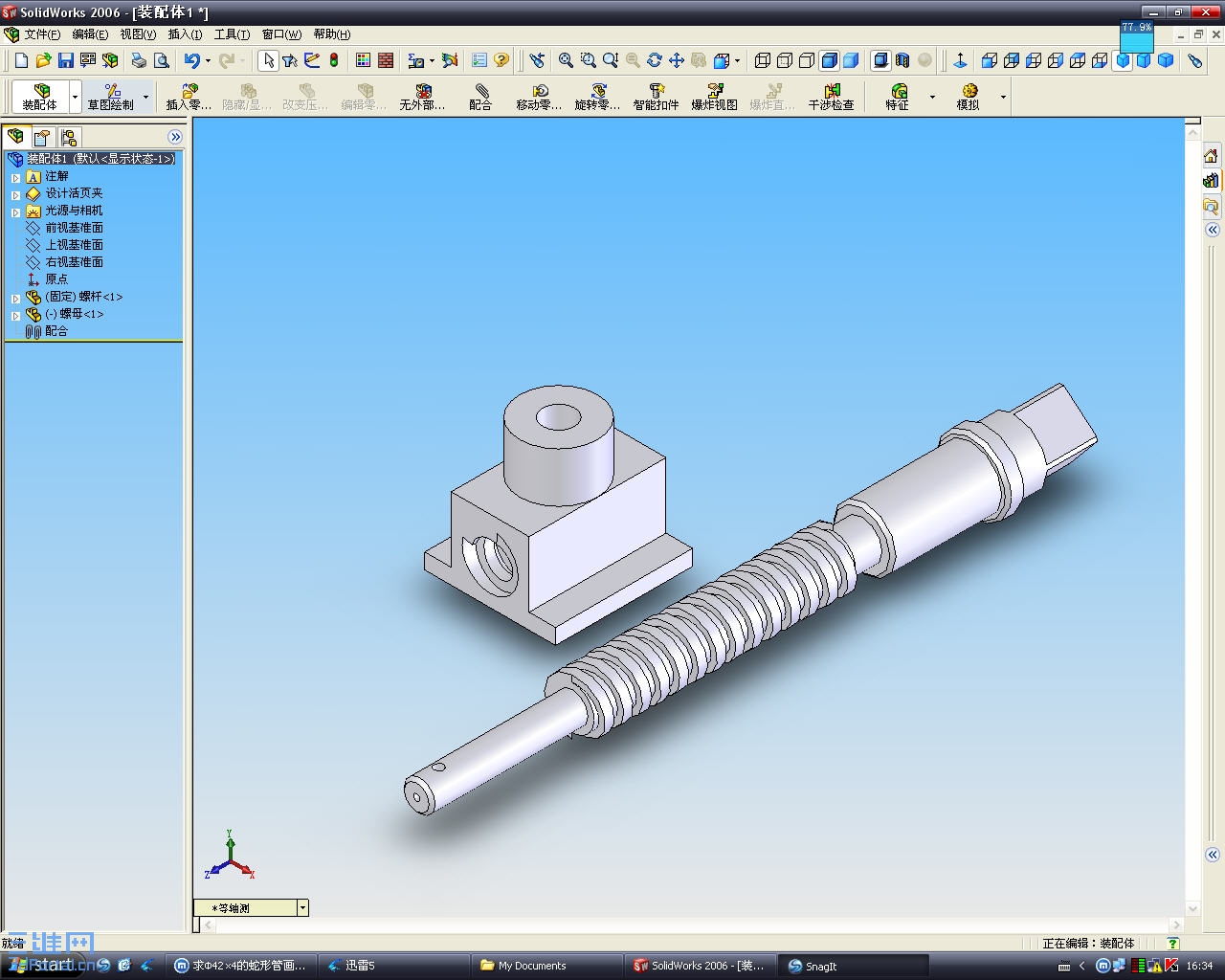Open the dropdown arrow beside 草图绘制

click(x=145, y=97)
